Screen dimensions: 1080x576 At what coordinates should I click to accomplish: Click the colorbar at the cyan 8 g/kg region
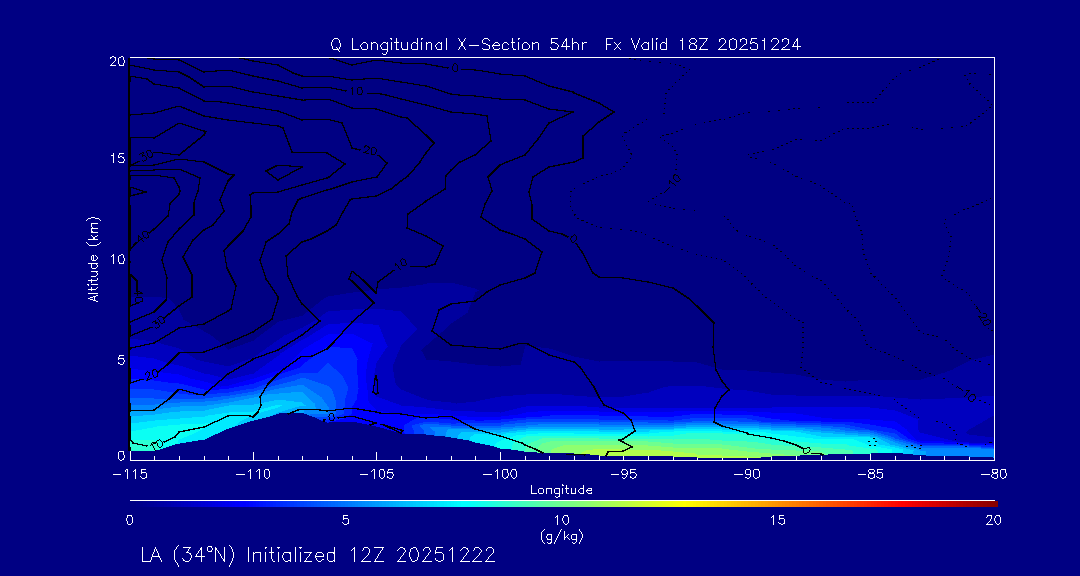point(476,504)
